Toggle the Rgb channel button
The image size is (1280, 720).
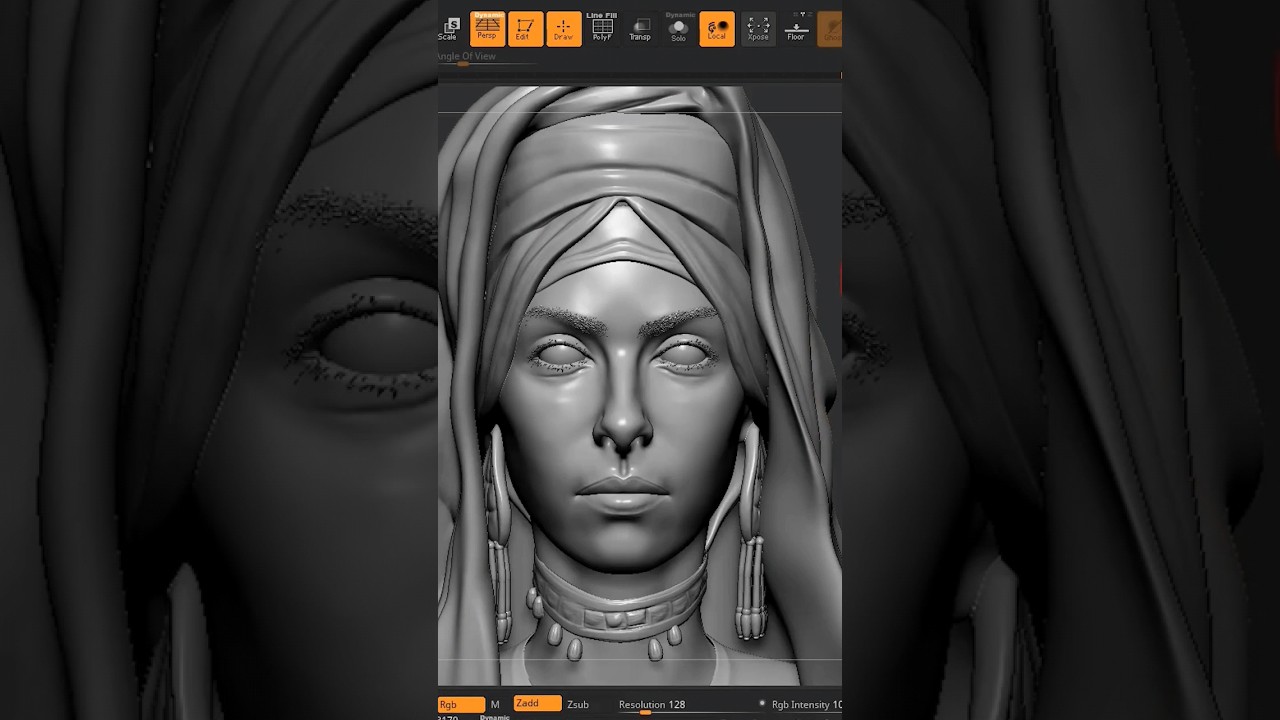pyautogui.click(x=461, y=705)
